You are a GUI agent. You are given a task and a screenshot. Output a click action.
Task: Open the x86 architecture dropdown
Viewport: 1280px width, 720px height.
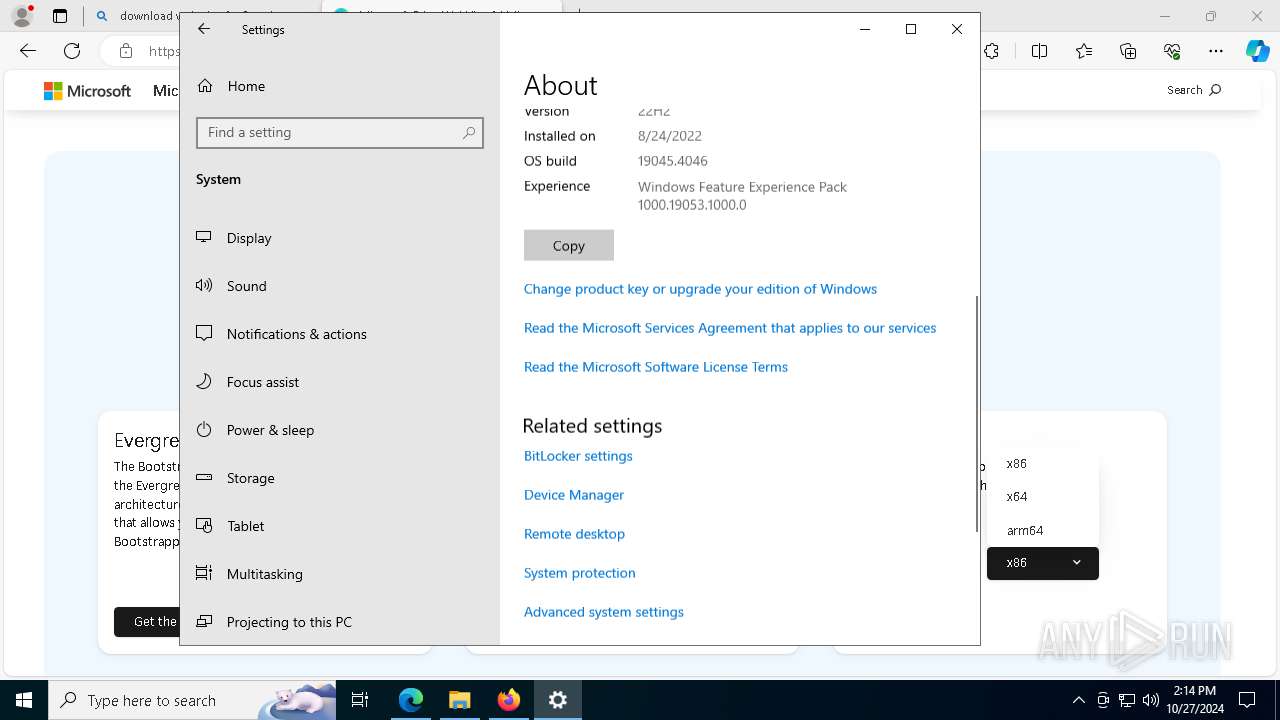pos(1043,563)
